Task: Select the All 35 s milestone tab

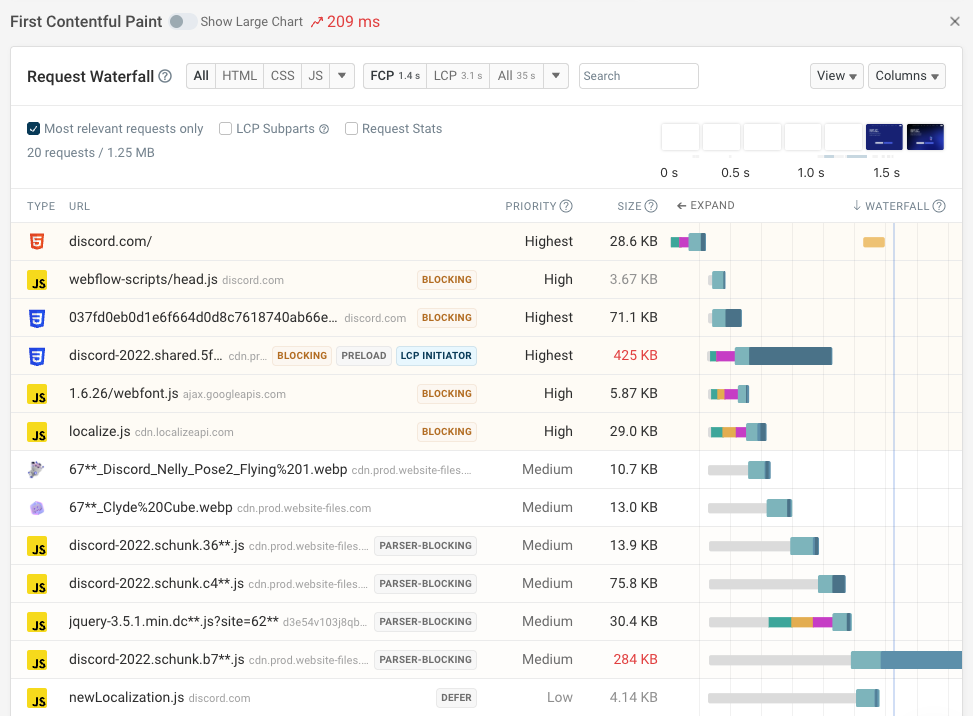Action: [516, 76]
